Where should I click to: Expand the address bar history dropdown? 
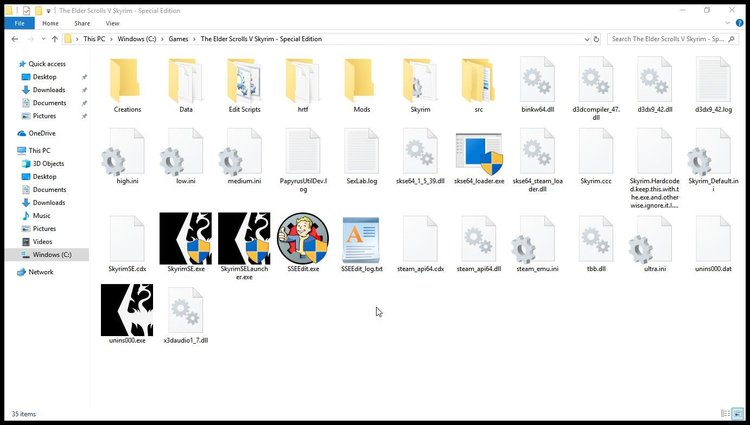(x=587, y=39)
